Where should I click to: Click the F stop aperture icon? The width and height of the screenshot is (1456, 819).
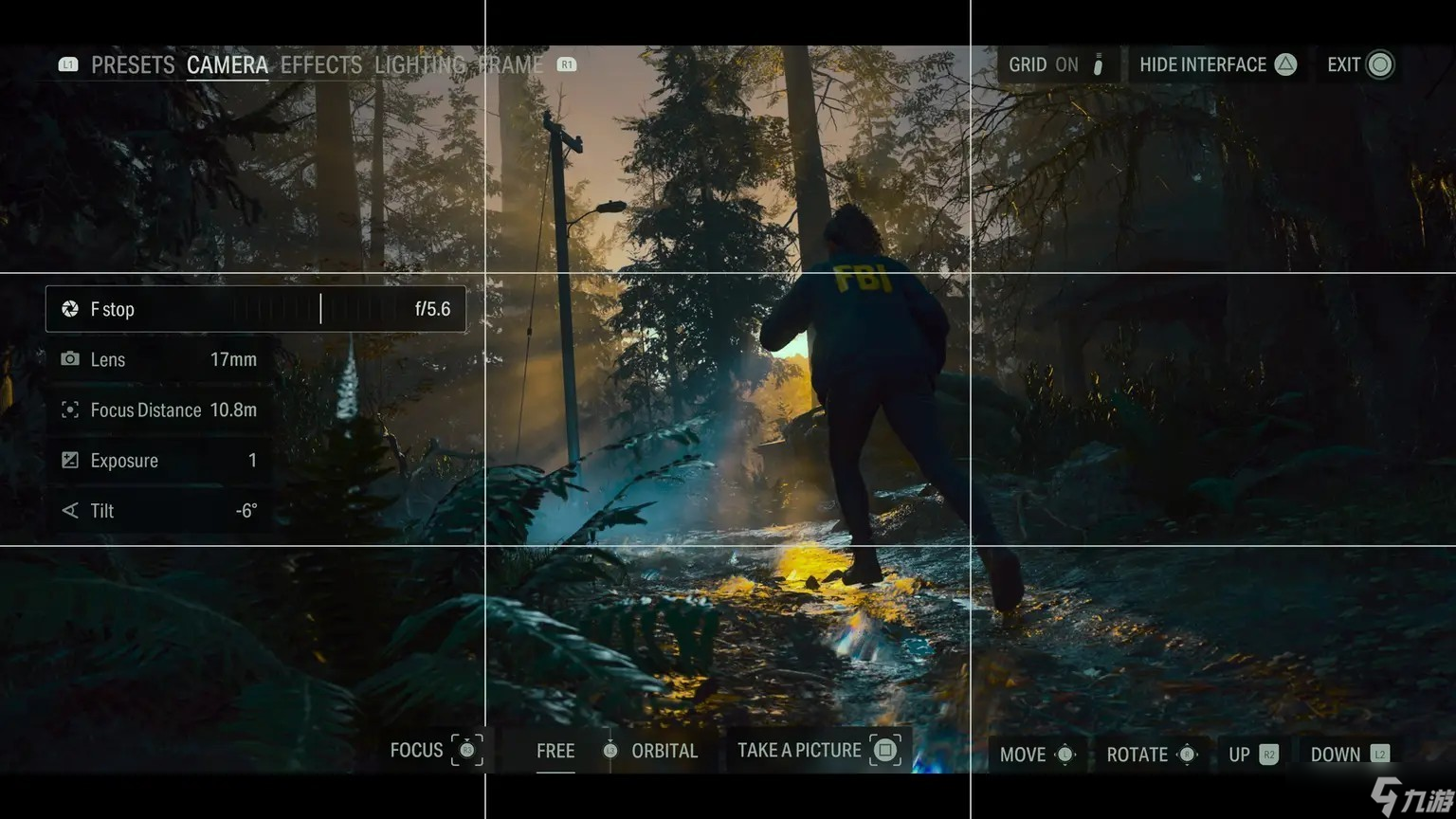70,309
